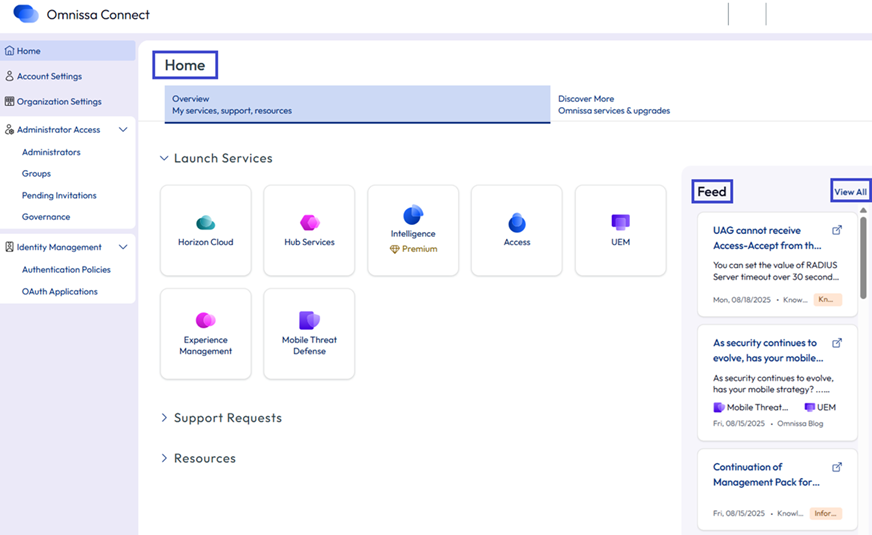
Task: Open 'As security continues' external link icon
Action: 837,343
